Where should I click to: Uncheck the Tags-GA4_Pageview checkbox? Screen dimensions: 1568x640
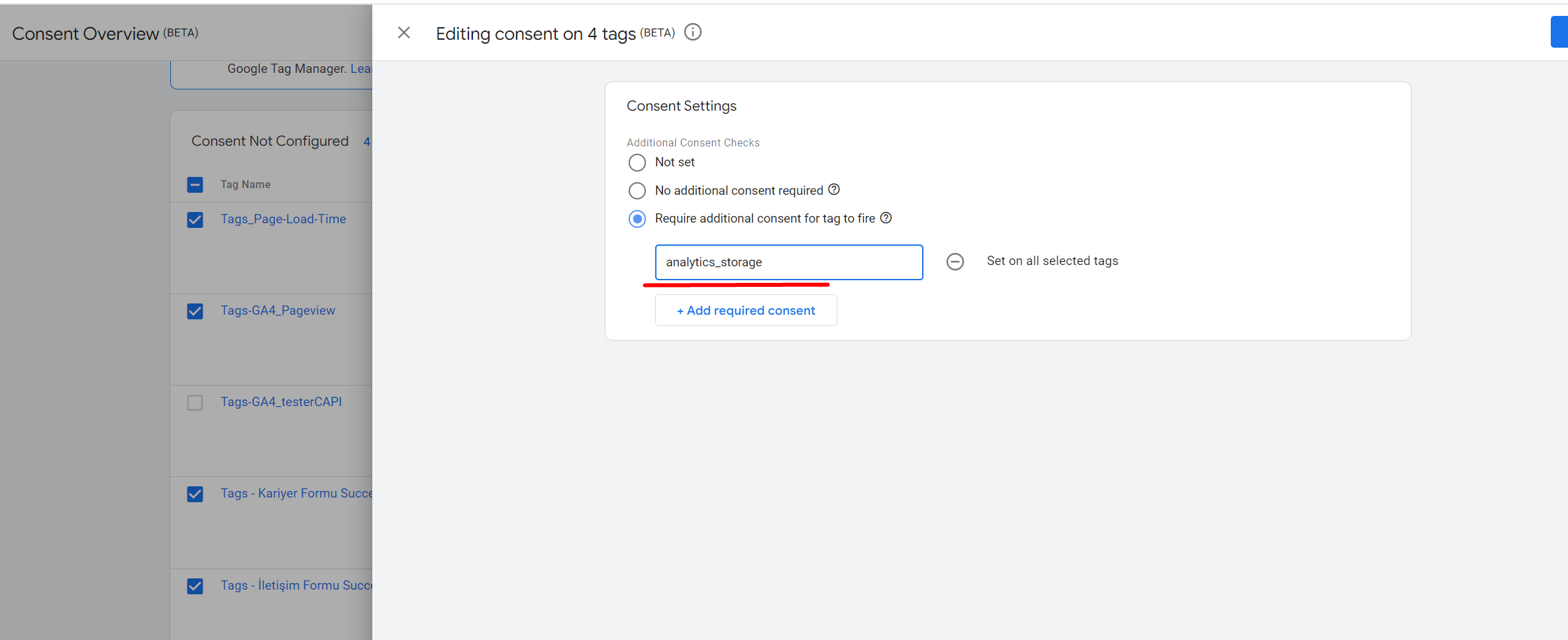point(195,311)
